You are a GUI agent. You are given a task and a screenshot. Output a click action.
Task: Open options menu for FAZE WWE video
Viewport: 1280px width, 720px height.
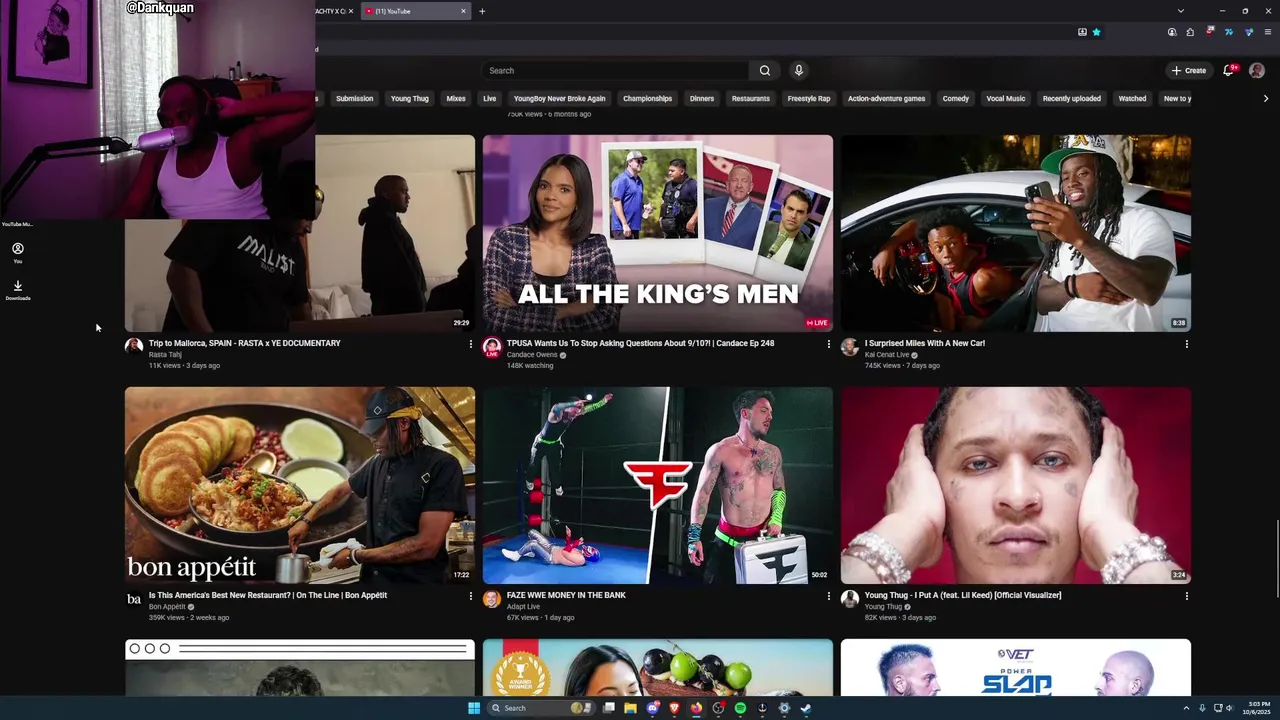(x=828, y=596)
